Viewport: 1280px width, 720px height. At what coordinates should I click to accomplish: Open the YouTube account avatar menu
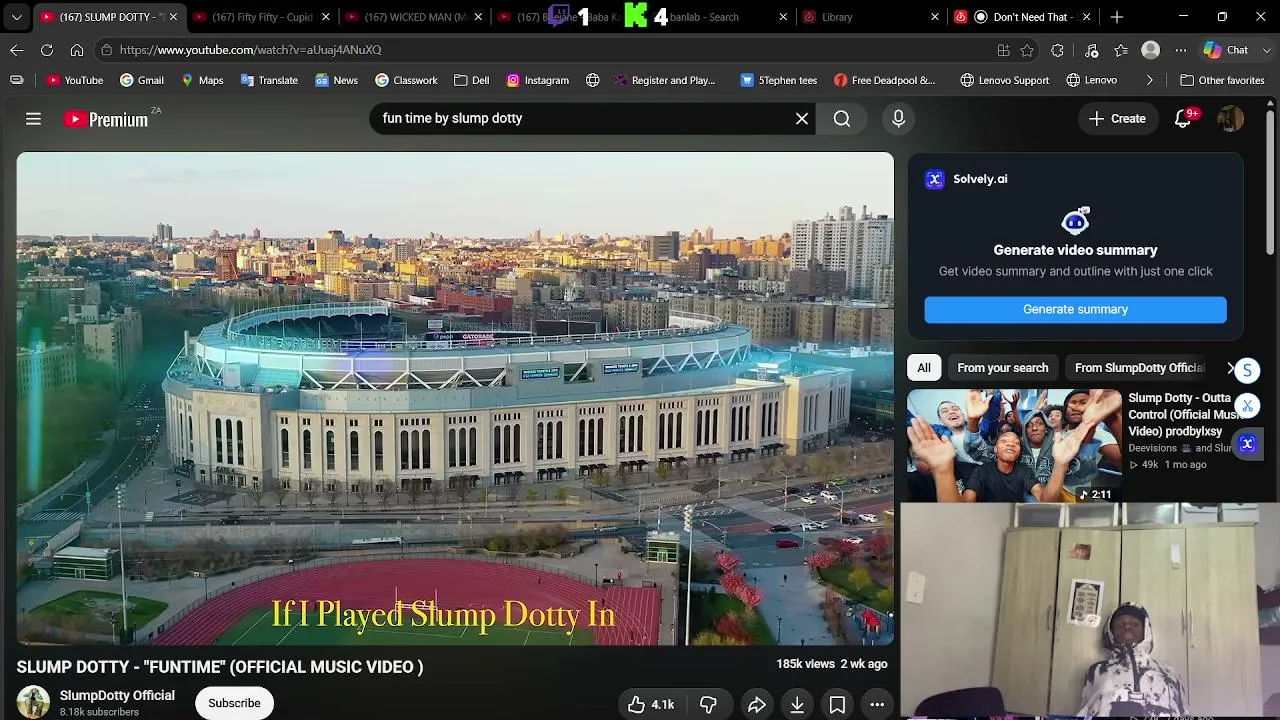coord(1230,118)
